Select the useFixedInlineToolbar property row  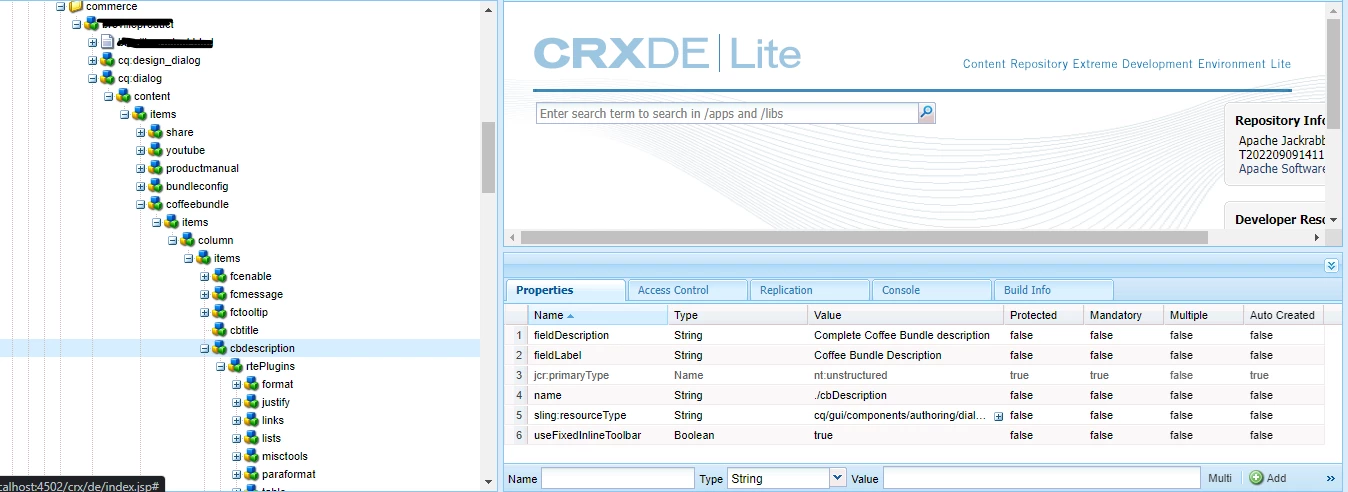pos(914,435)
